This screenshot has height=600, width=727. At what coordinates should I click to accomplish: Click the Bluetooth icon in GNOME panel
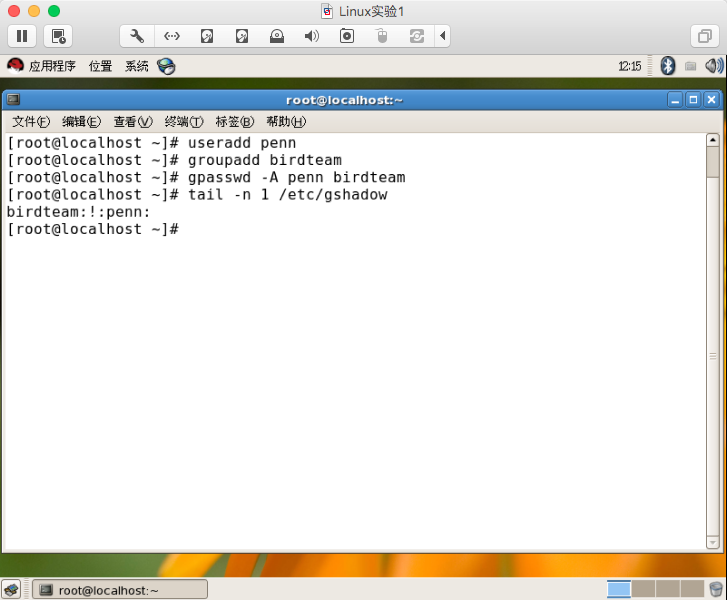(667, 66)
